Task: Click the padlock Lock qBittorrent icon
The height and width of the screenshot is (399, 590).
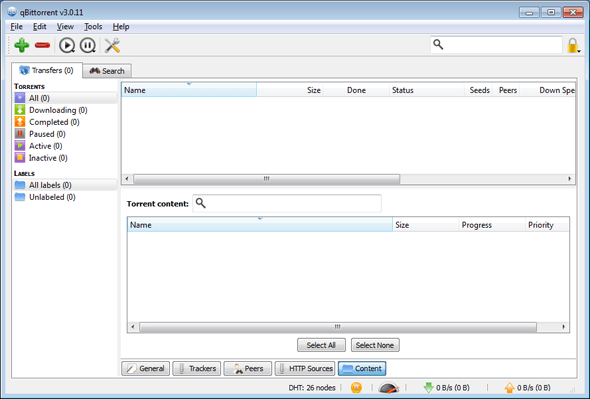Action: [x=572, y=46]
